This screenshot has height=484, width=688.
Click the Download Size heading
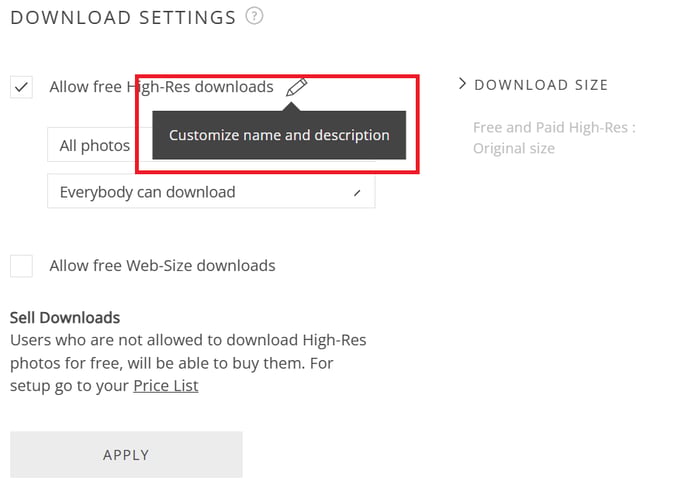(541, 85)
